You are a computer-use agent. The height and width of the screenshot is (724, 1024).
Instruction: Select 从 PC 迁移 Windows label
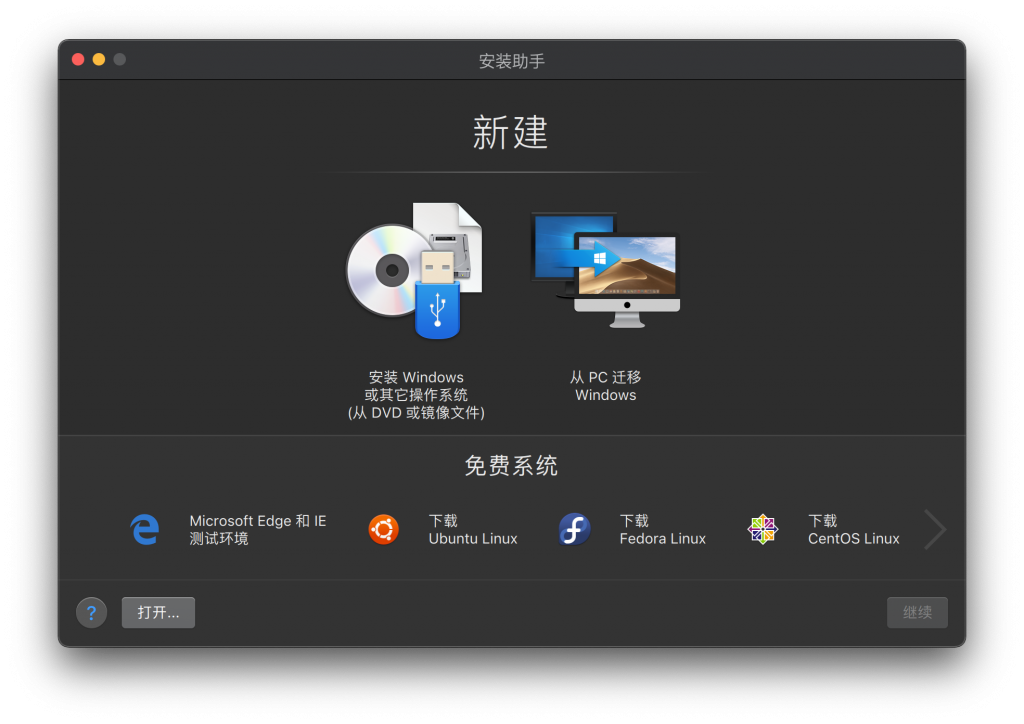pos(605,386)
